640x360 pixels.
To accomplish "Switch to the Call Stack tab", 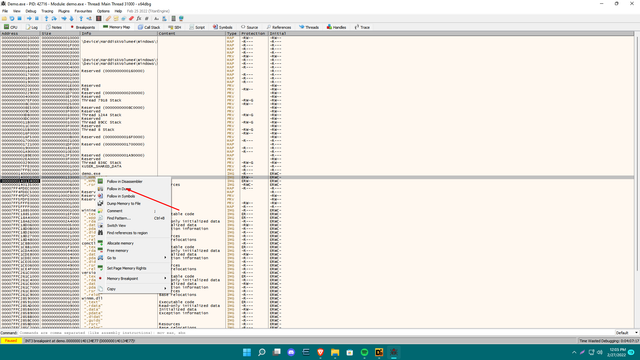I will (149, 27).
